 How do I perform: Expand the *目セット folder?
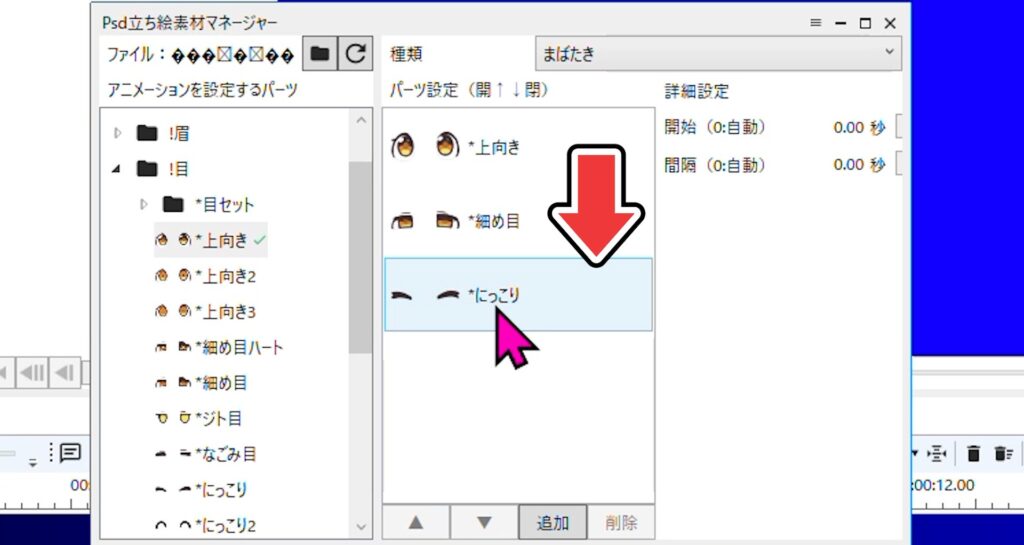[143, 204]
